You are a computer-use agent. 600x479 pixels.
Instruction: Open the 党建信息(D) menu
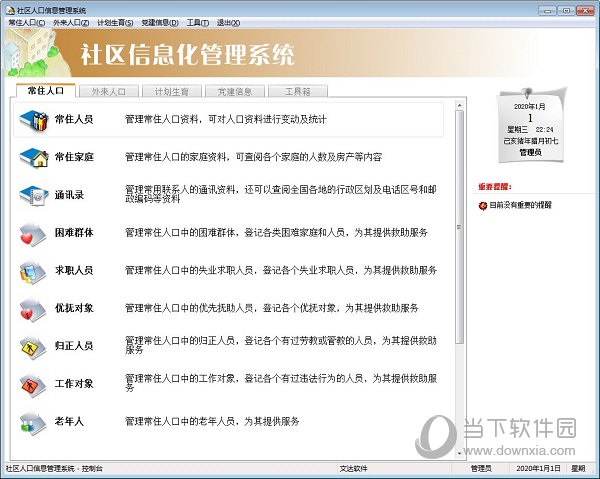160,23
